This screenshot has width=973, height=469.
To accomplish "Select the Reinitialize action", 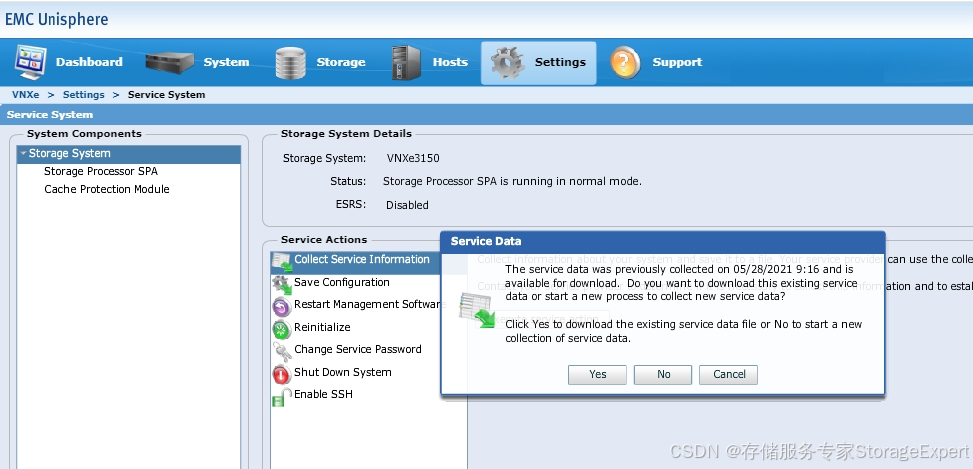I will tap(322, 328).
